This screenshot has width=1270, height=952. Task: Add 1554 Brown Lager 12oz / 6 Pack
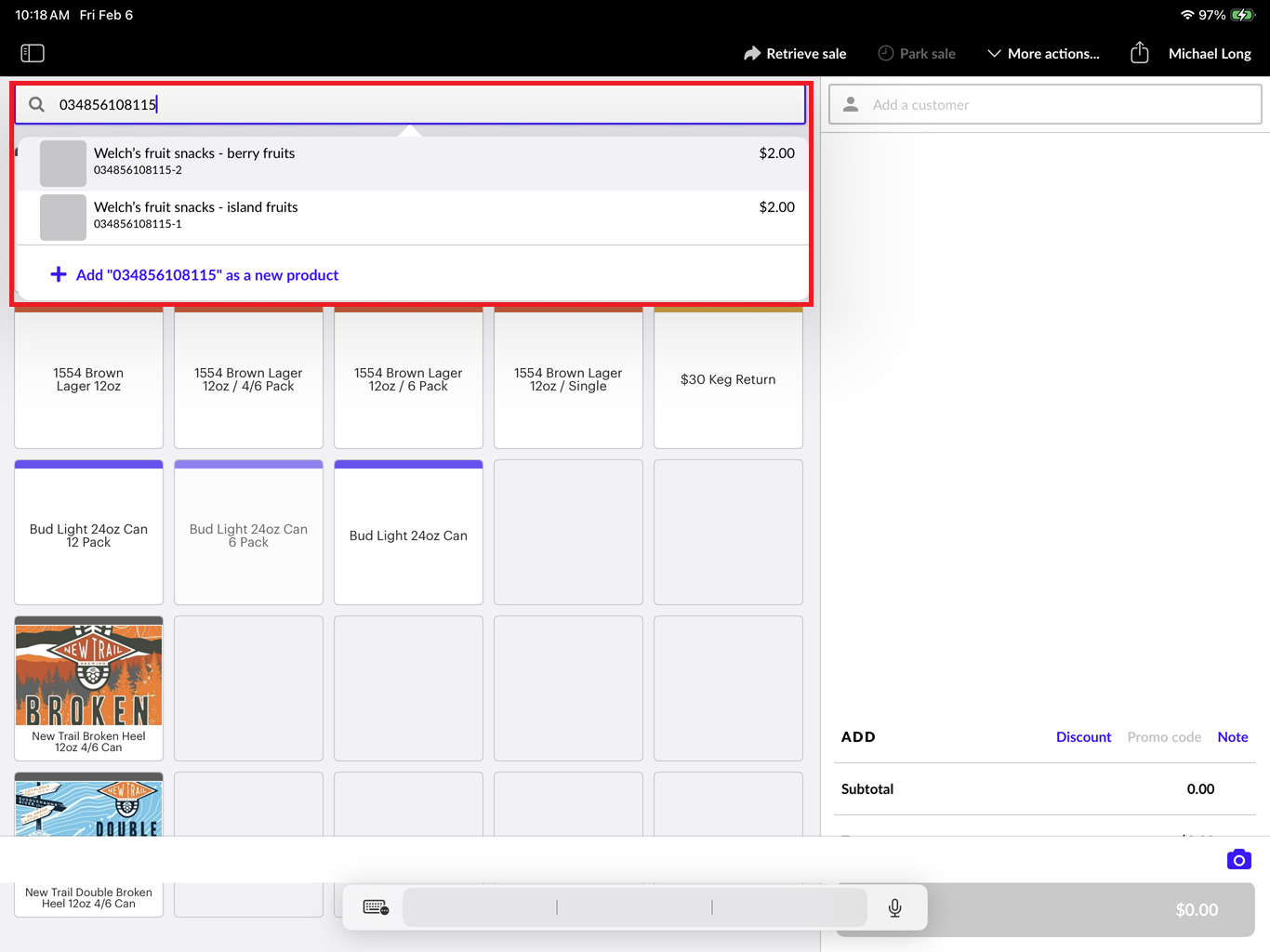[408, 378]
